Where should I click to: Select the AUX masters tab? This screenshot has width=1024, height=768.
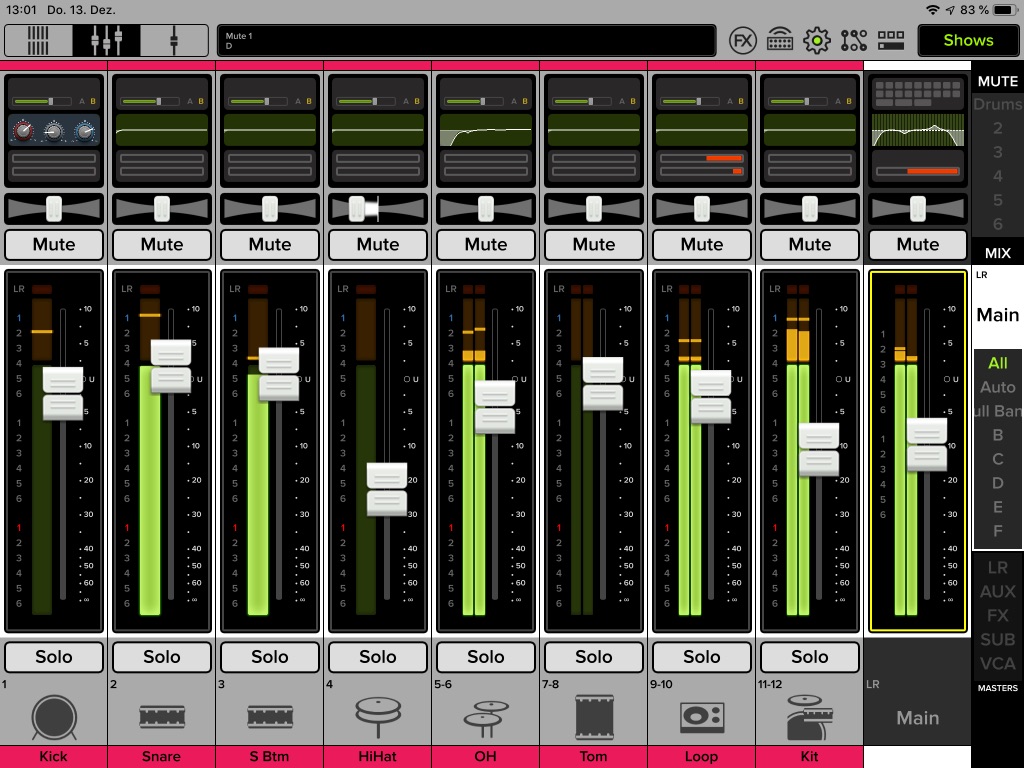point(996,591)
